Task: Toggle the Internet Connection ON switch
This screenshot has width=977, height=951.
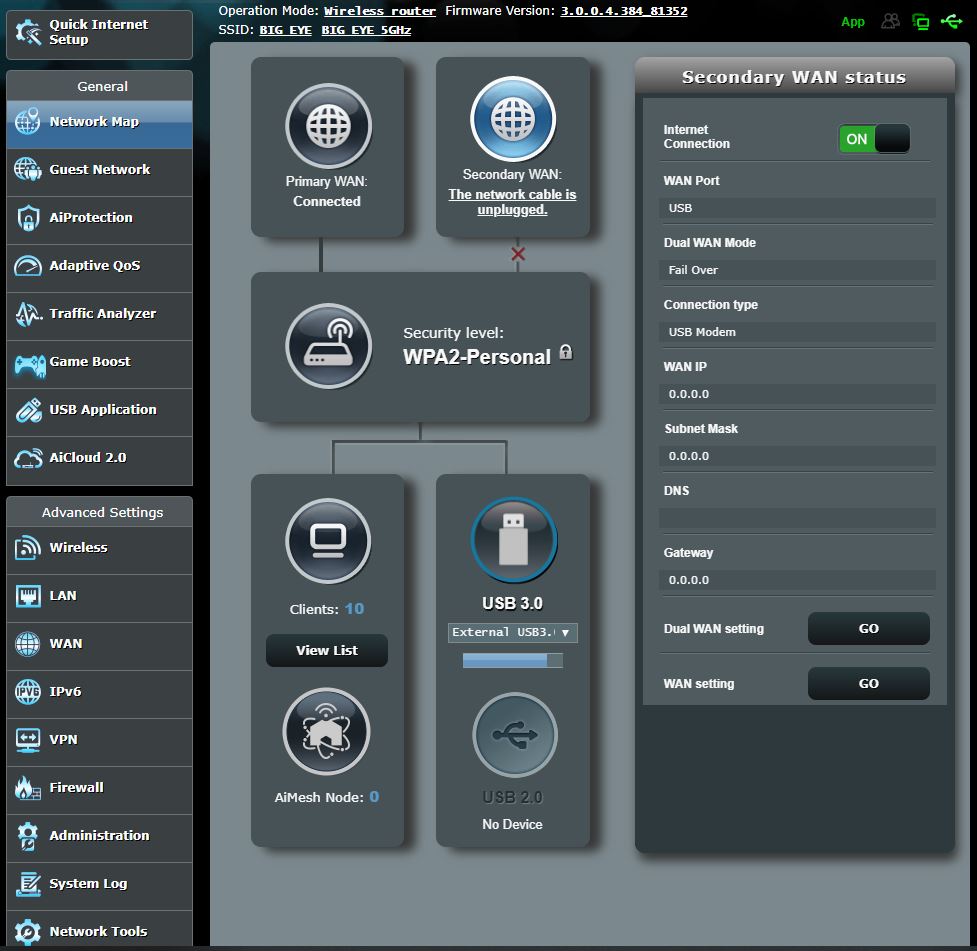Action: (x=874, y=138)
